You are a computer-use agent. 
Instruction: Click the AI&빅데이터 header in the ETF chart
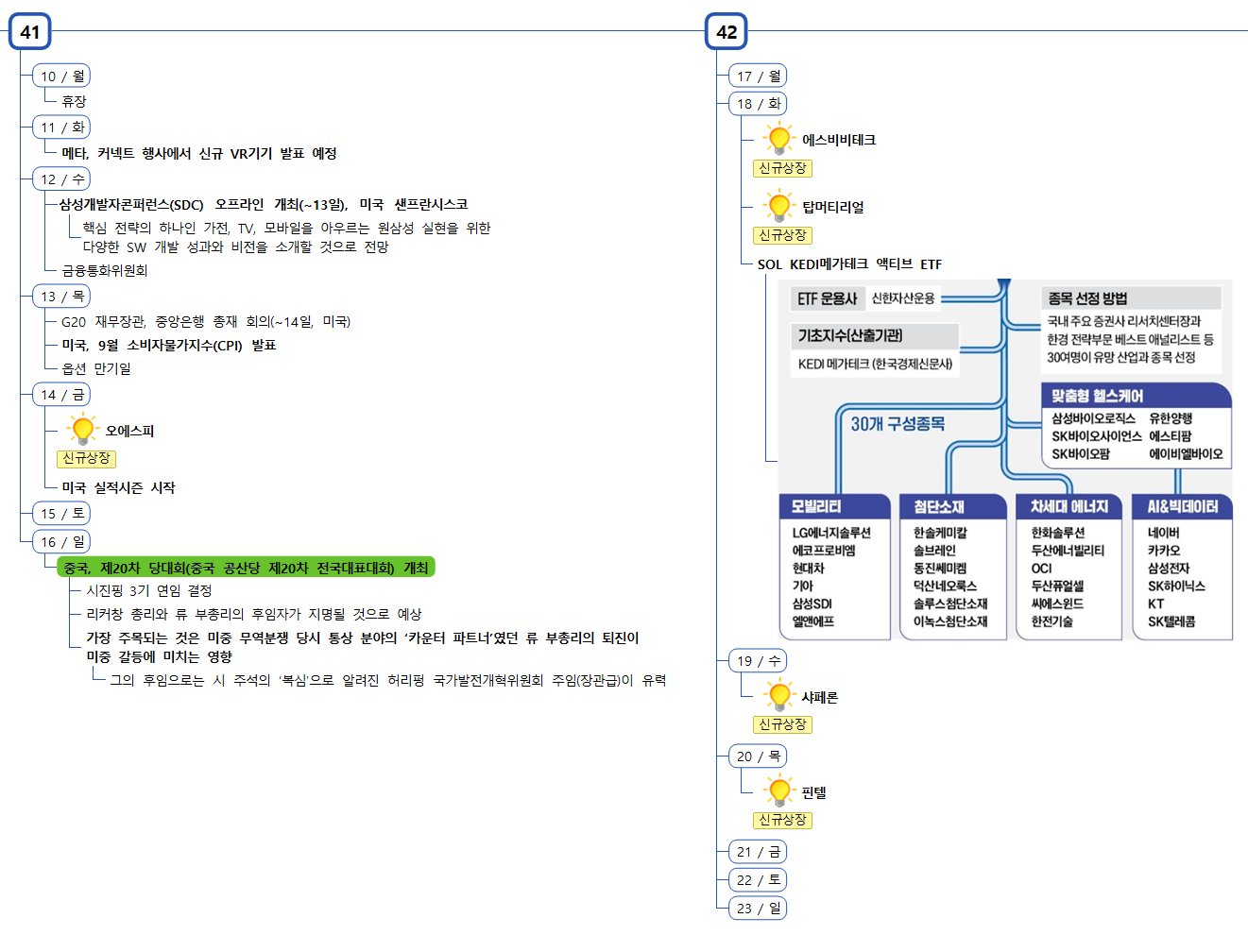point(1183,506)
